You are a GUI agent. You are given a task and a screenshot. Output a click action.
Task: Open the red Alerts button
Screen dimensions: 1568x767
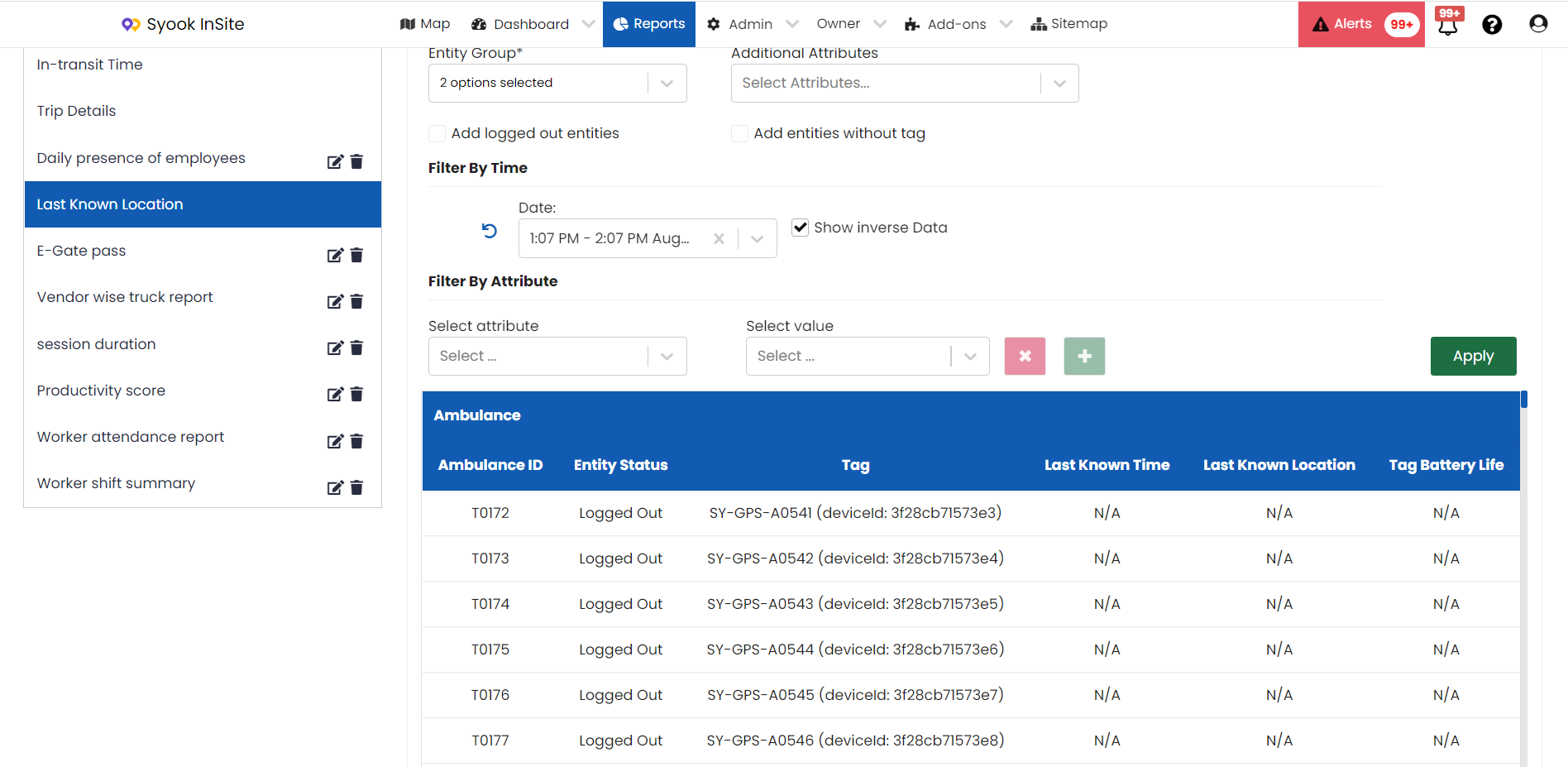pyautogui.click(x=1361, y=24)
